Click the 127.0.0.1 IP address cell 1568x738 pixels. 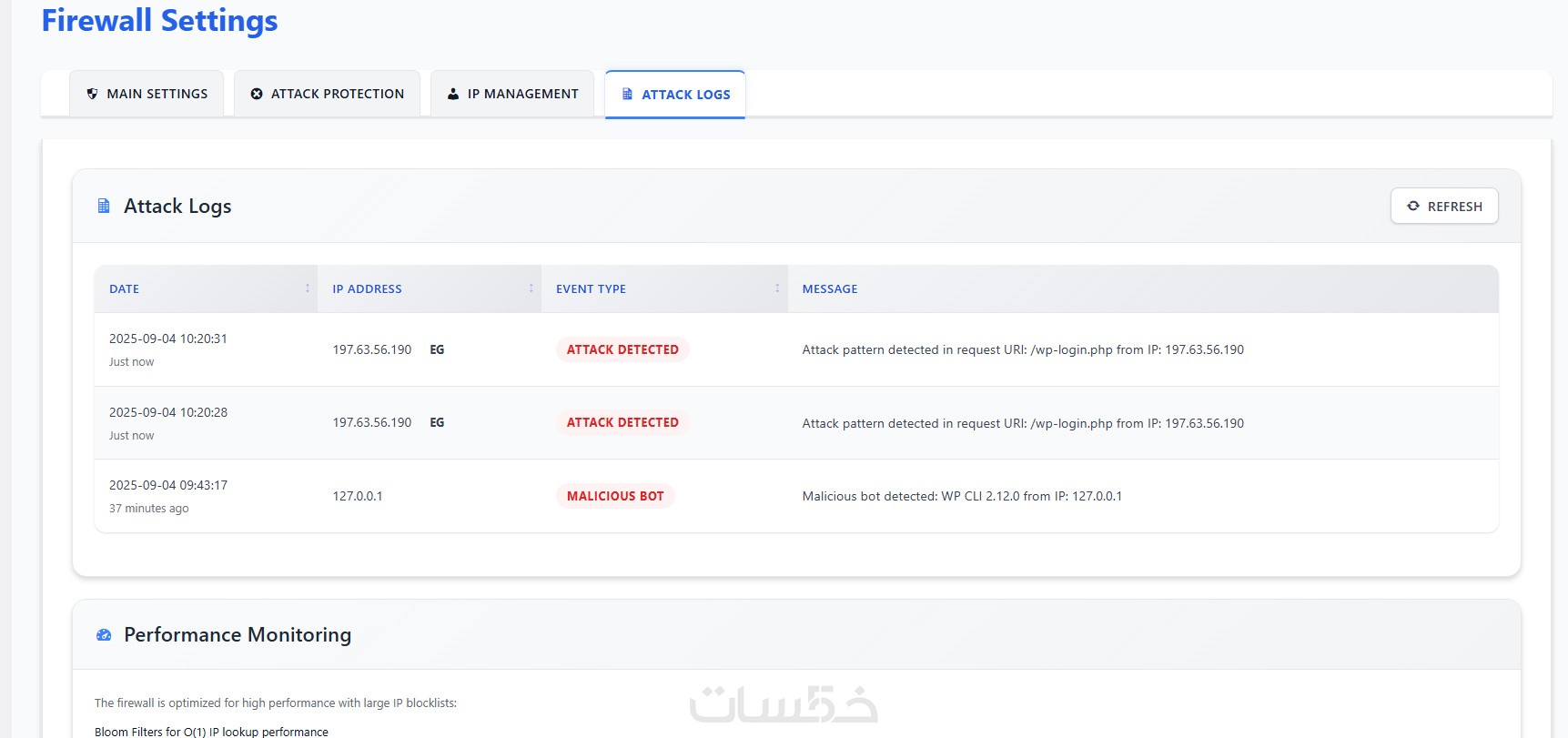click(x=358, y=496)
